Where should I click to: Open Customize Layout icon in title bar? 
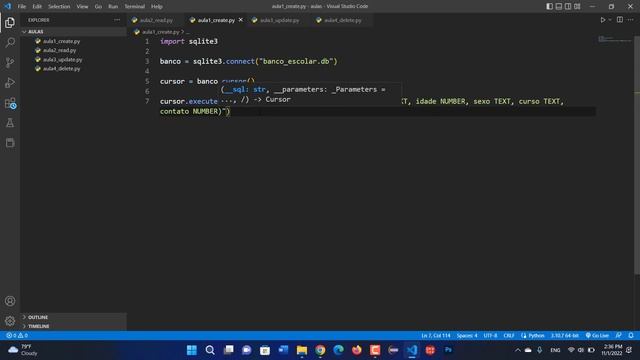[577, 6]
